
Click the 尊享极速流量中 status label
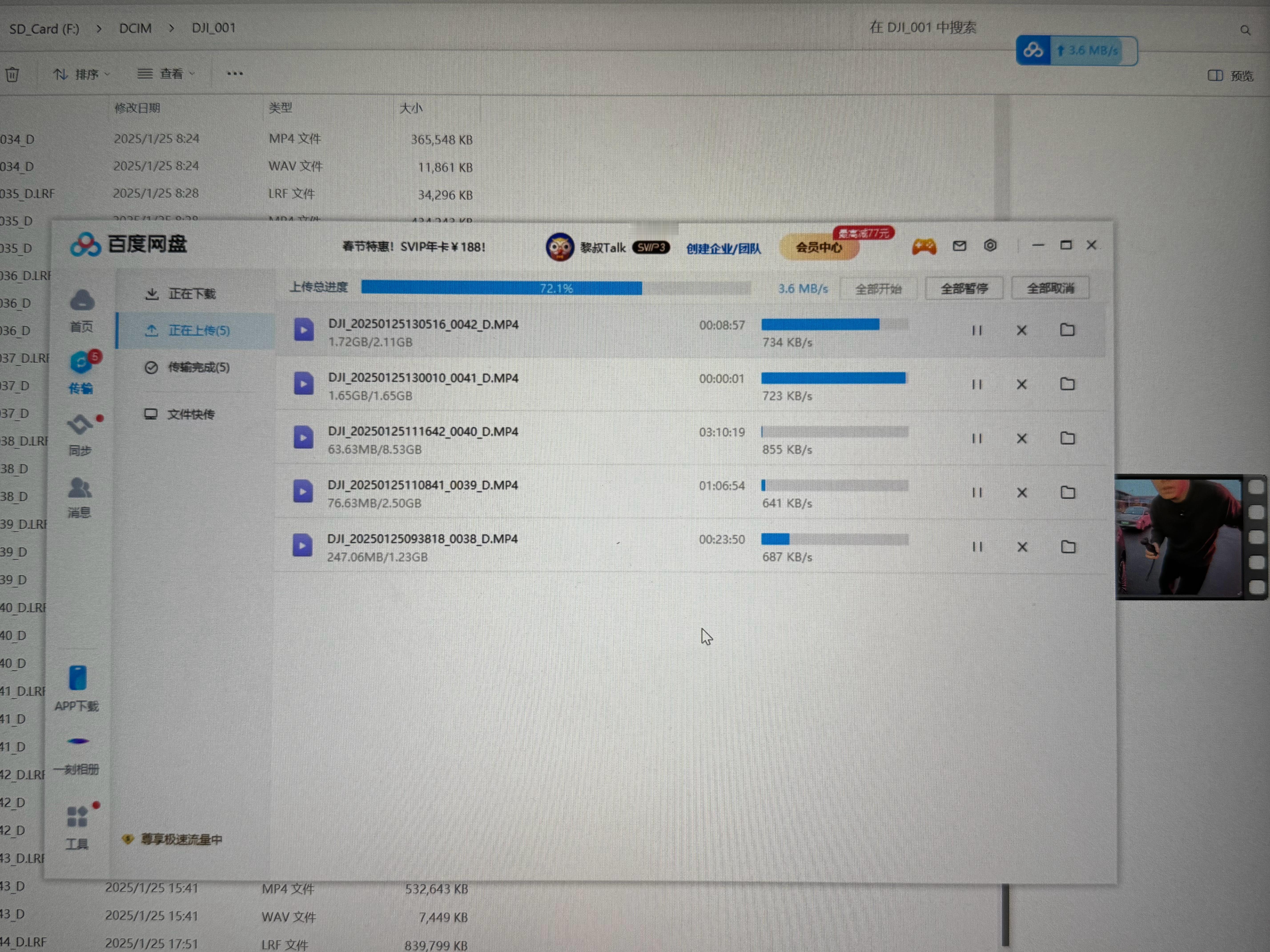[x=172, y=840]
